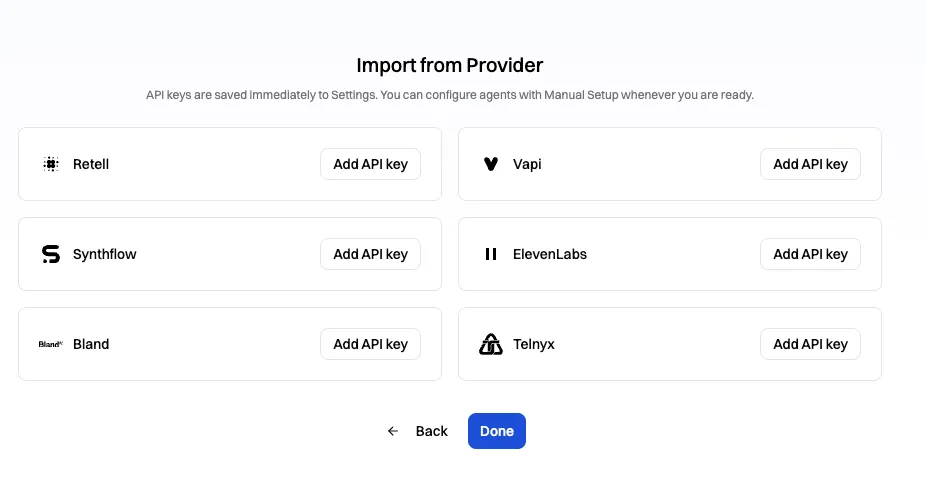Click the ElevenLabs double-bar logo icon
This screenshot has width=925, height=504.
point(491,254)
